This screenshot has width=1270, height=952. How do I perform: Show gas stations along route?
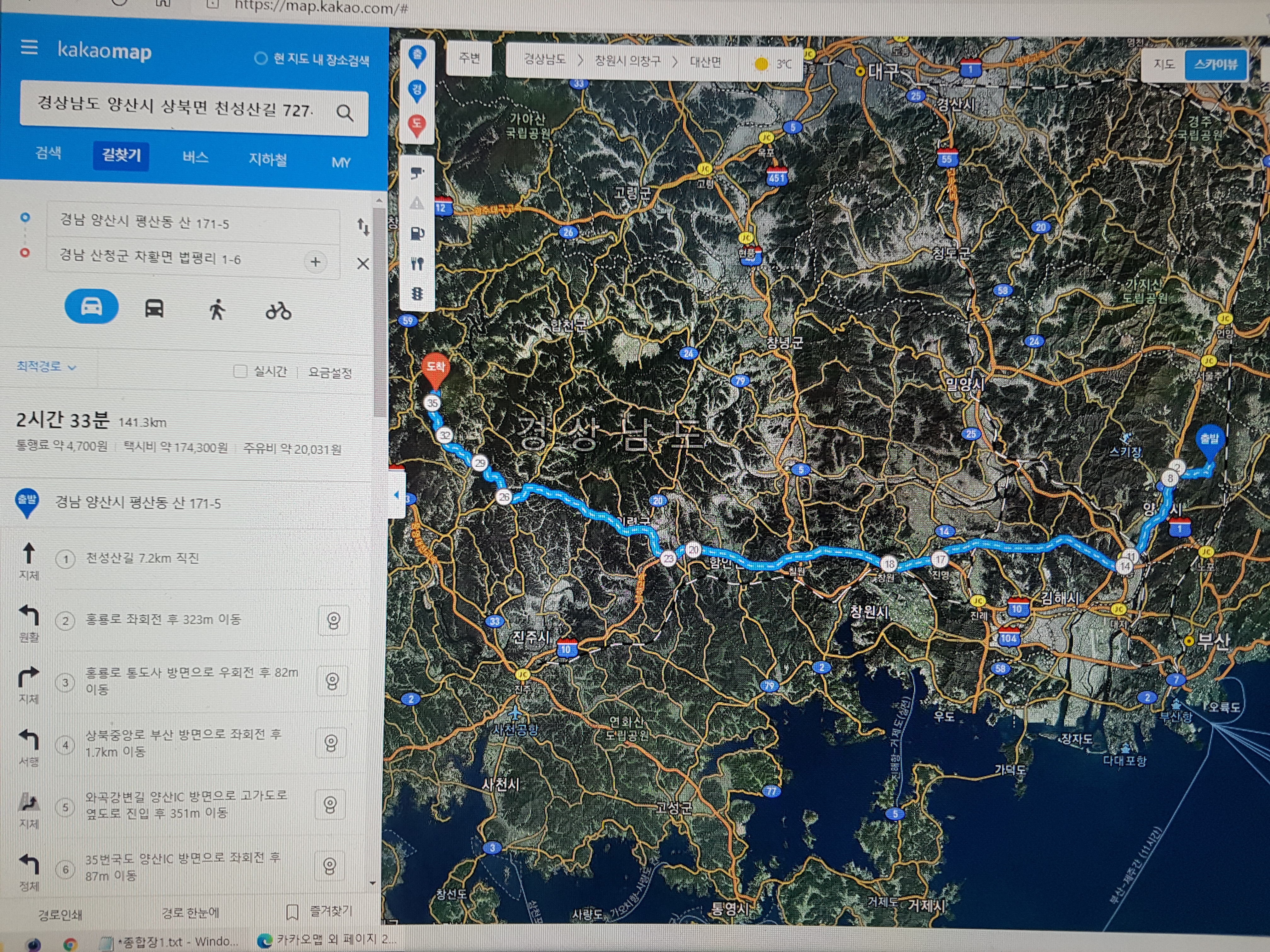coord(417,234)
